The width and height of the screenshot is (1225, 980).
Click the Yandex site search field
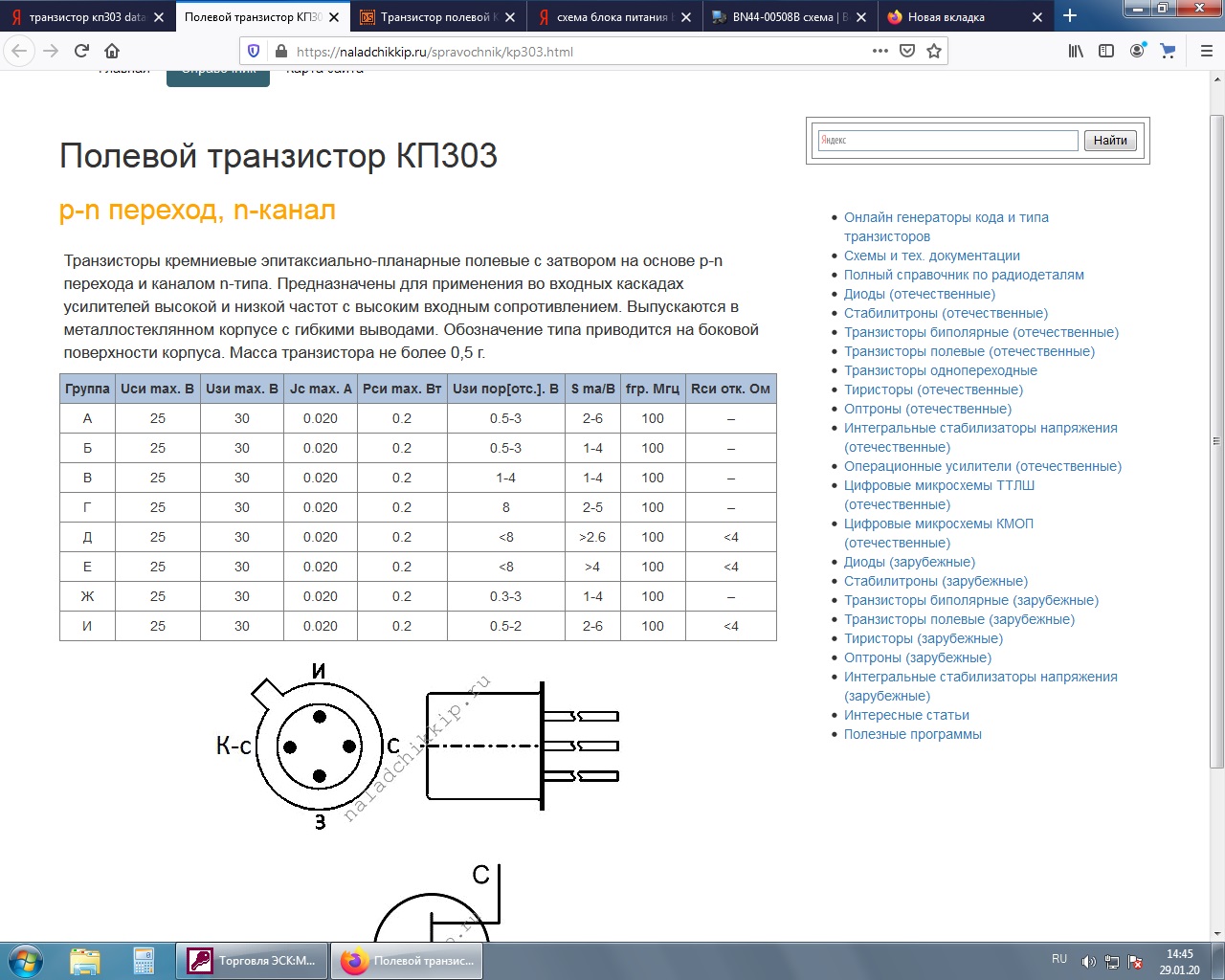[x=947, y=141]
